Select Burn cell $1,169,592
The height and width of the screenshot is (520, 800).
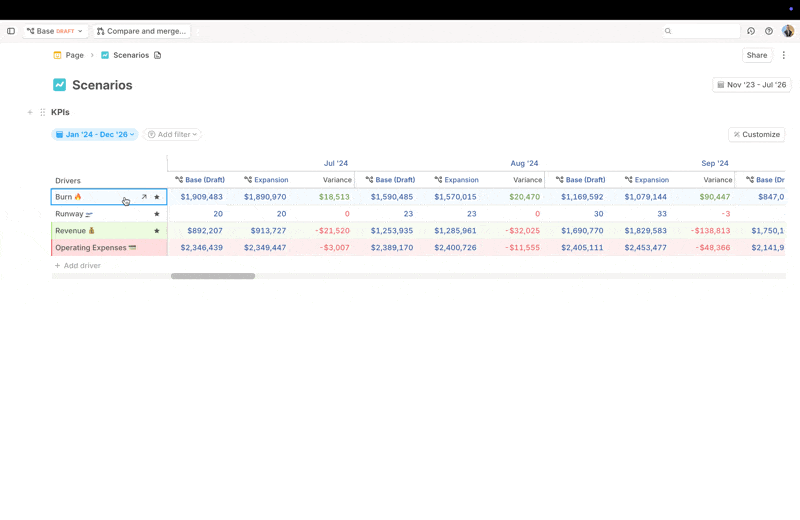pos(582,197)
